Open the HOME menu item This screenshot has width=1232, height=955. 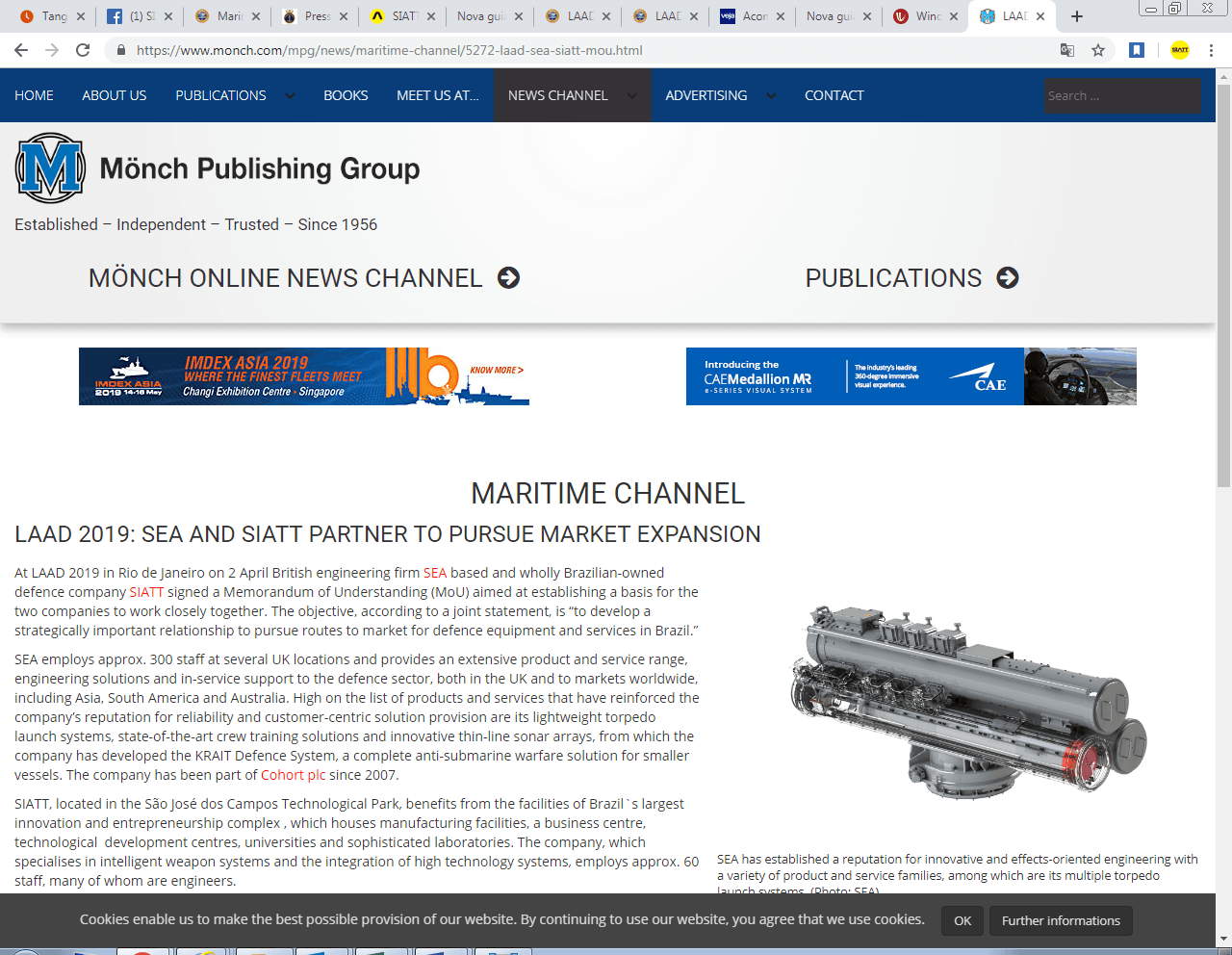34,95
